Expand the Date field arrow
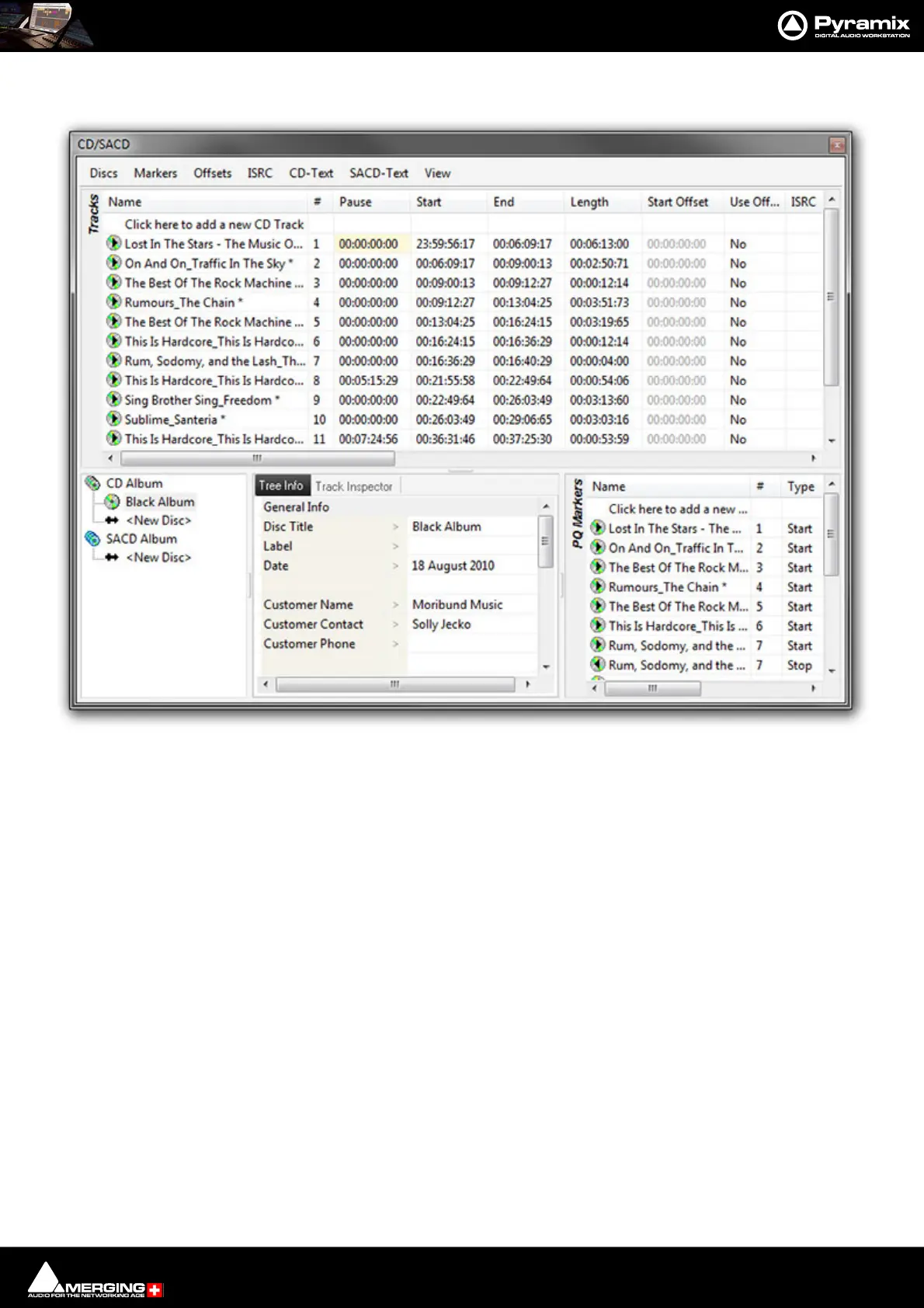The height and width of the screenshot is (1308, 924). [x=395, y=565]
